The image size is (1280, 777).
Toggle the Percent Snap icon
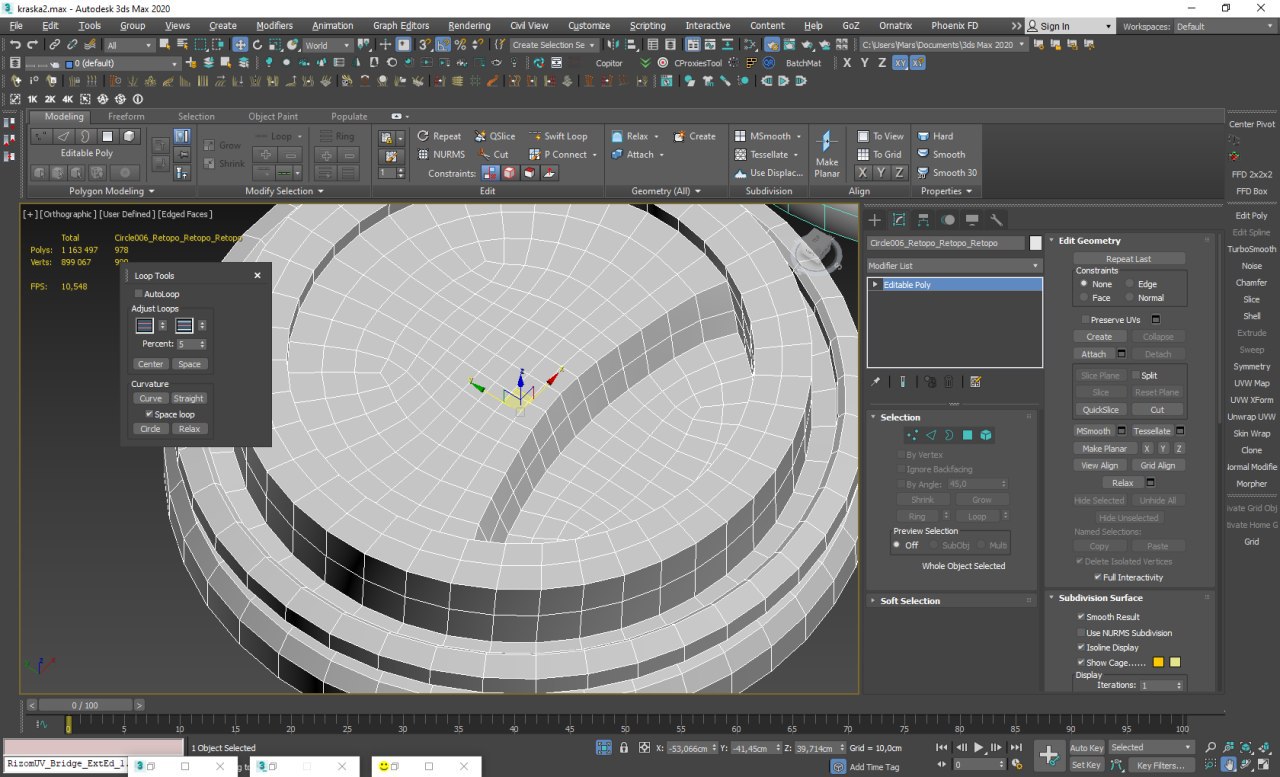point(460,45)
